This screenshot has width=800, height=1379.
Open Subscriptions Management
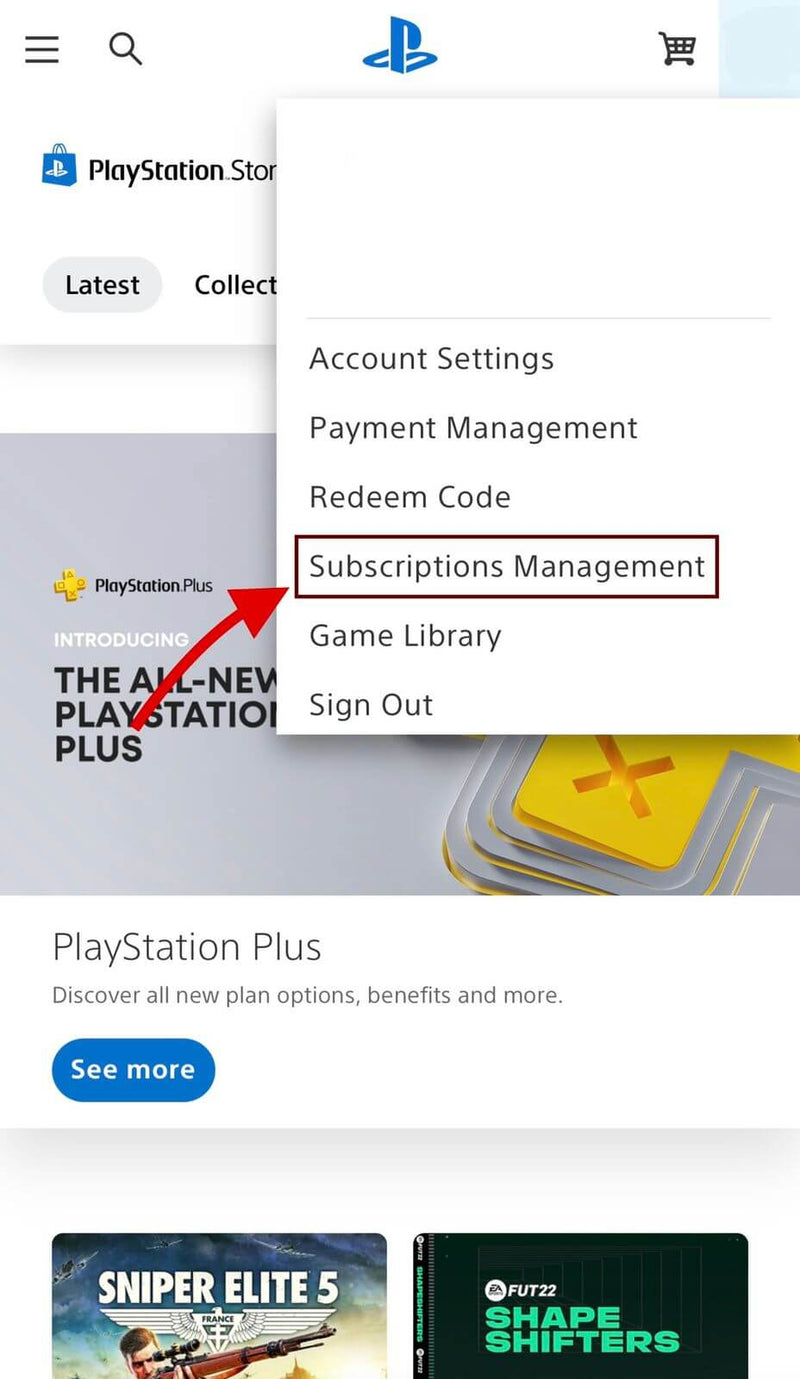(507, 567)
